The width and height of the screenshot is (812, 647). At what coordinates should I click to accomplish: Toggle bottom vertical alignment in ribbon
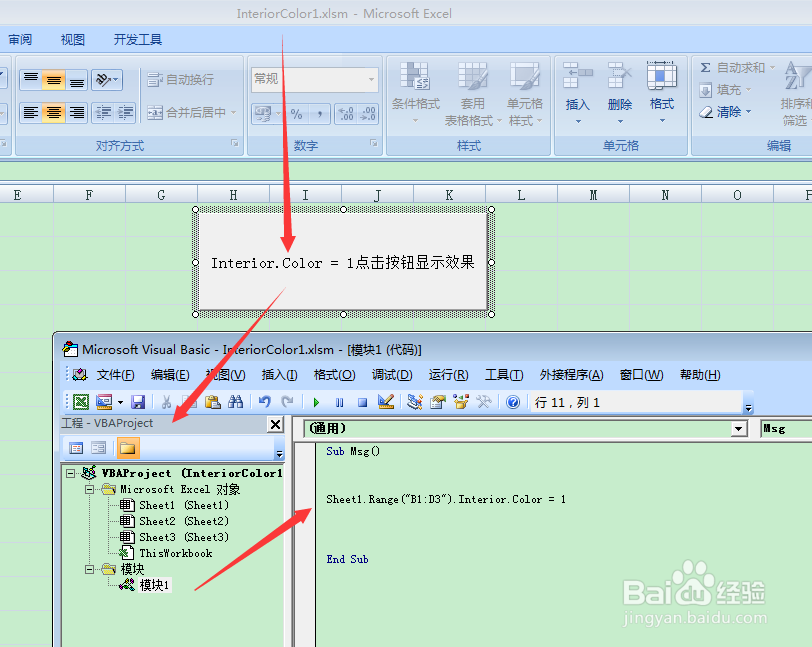point(77,80)
